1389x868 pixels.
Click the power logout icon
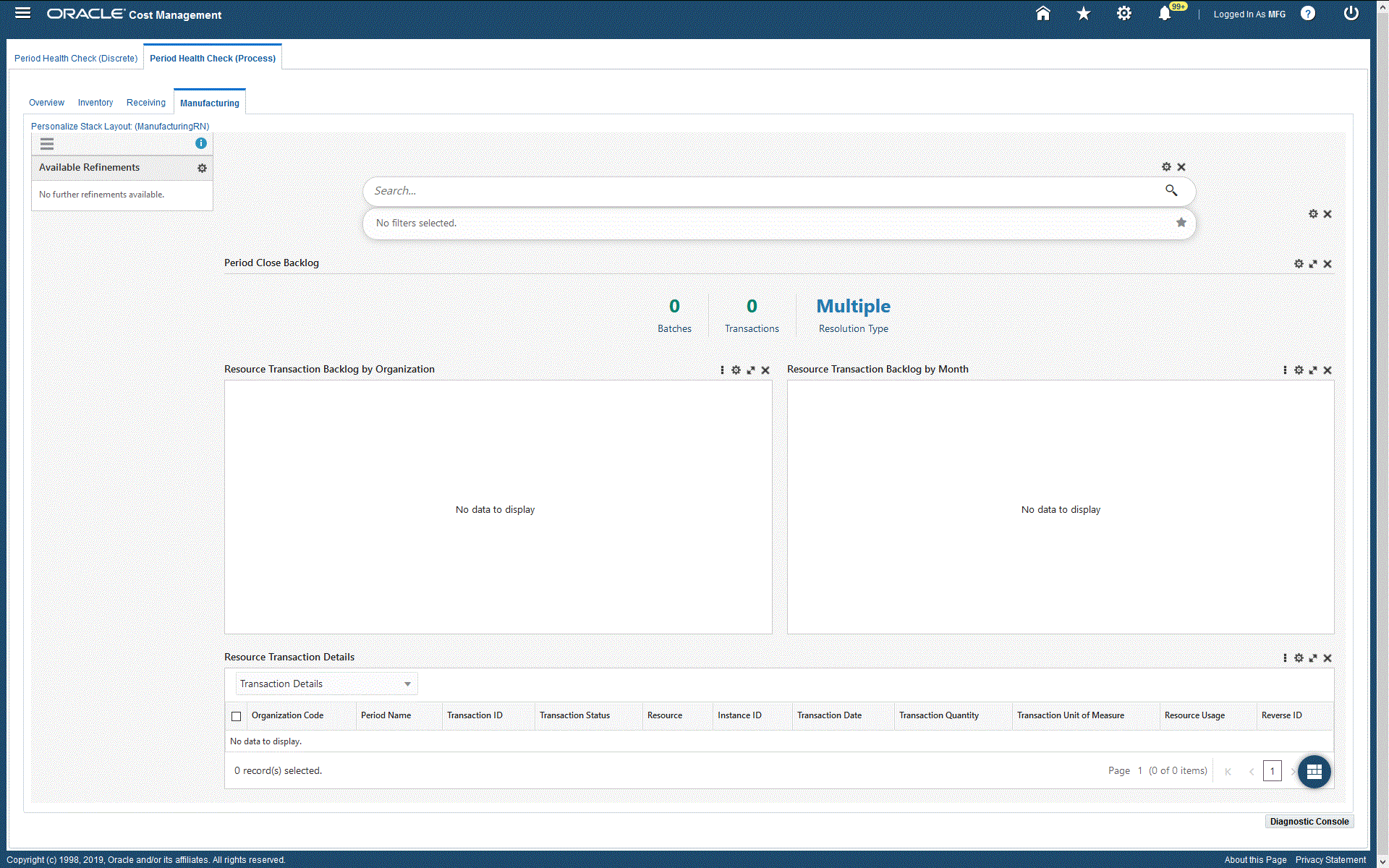click(1351, 14)
